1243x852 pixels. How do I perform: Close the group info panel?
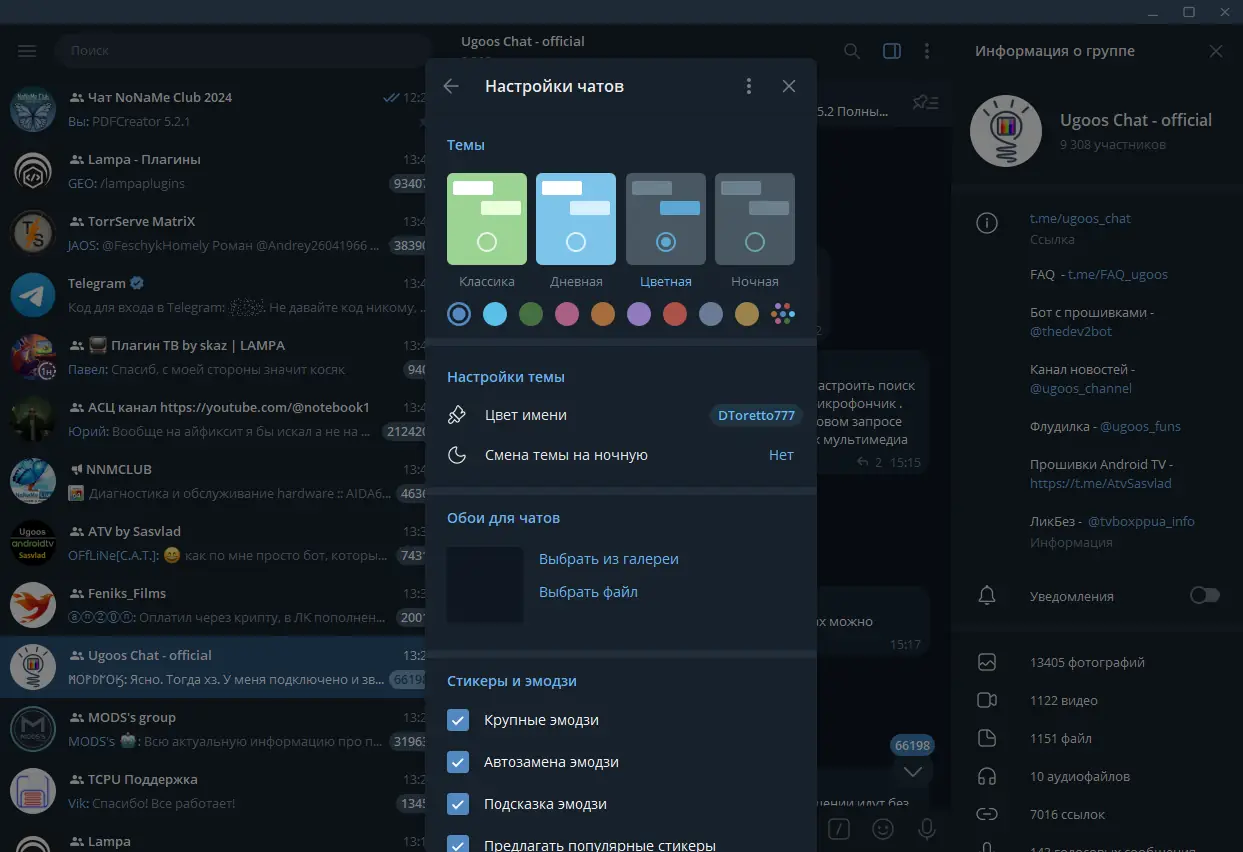(x=1216, y=51)
